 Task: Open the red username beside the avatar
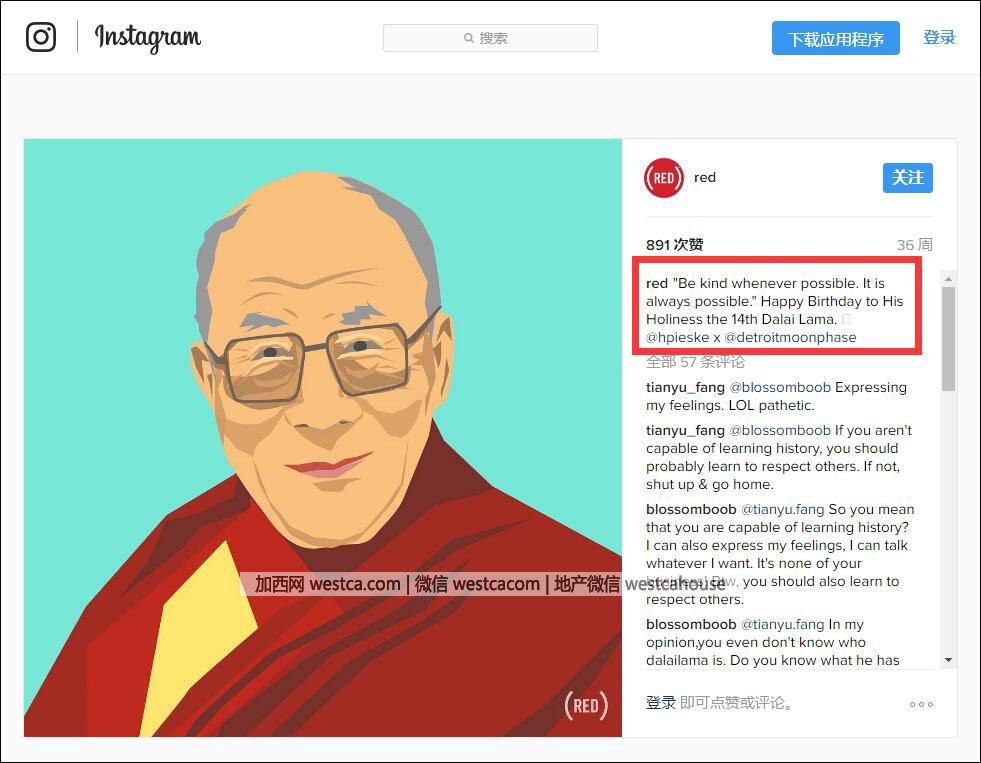704,178
